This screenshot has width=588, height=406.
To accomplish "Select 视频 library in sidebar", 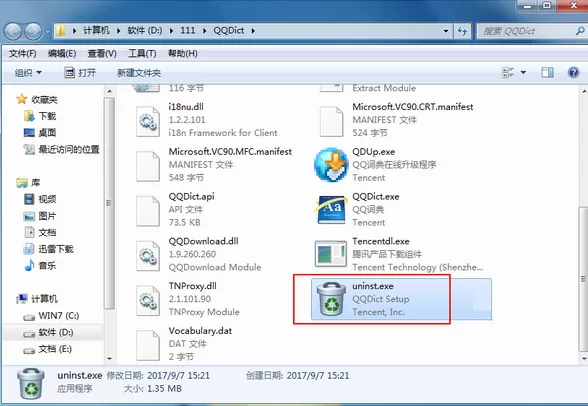I will tap(40, 199).
